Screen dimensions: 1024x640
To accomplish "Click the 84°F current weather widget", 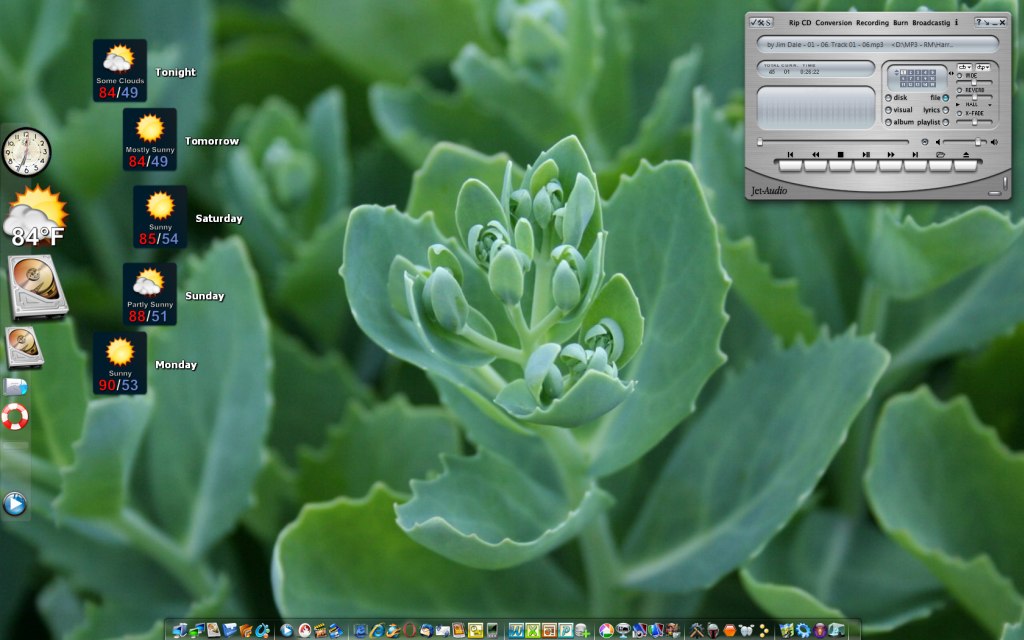I will point(36,217).
